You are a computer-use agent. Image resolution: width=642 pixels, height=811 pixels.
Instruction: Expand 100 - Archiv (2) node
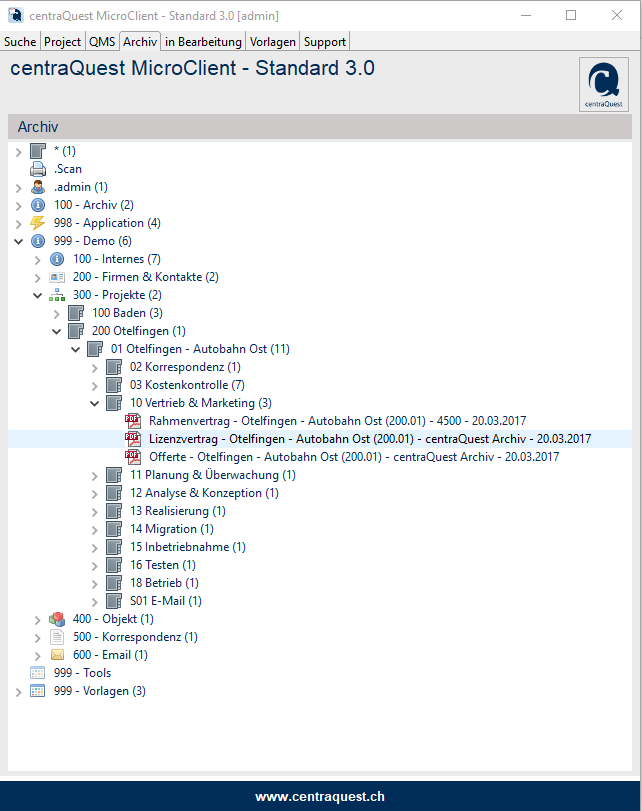19,206
